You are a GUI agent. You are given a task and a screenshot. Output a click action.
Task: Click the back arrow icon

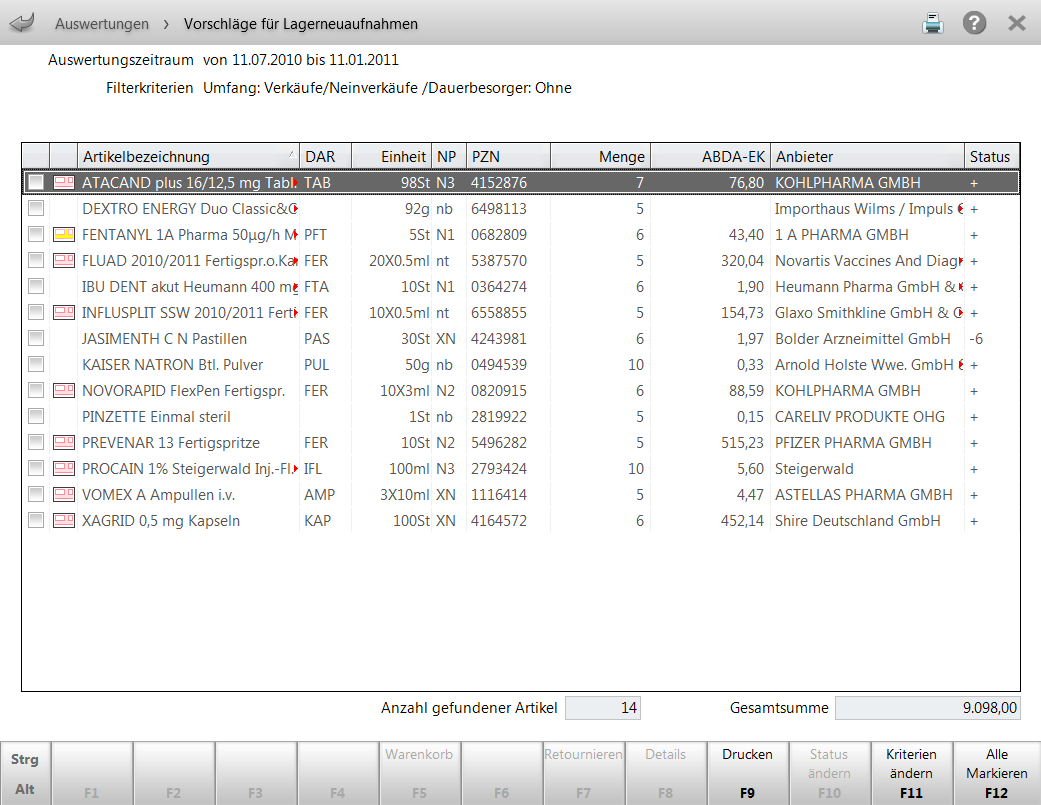[22, 23]
